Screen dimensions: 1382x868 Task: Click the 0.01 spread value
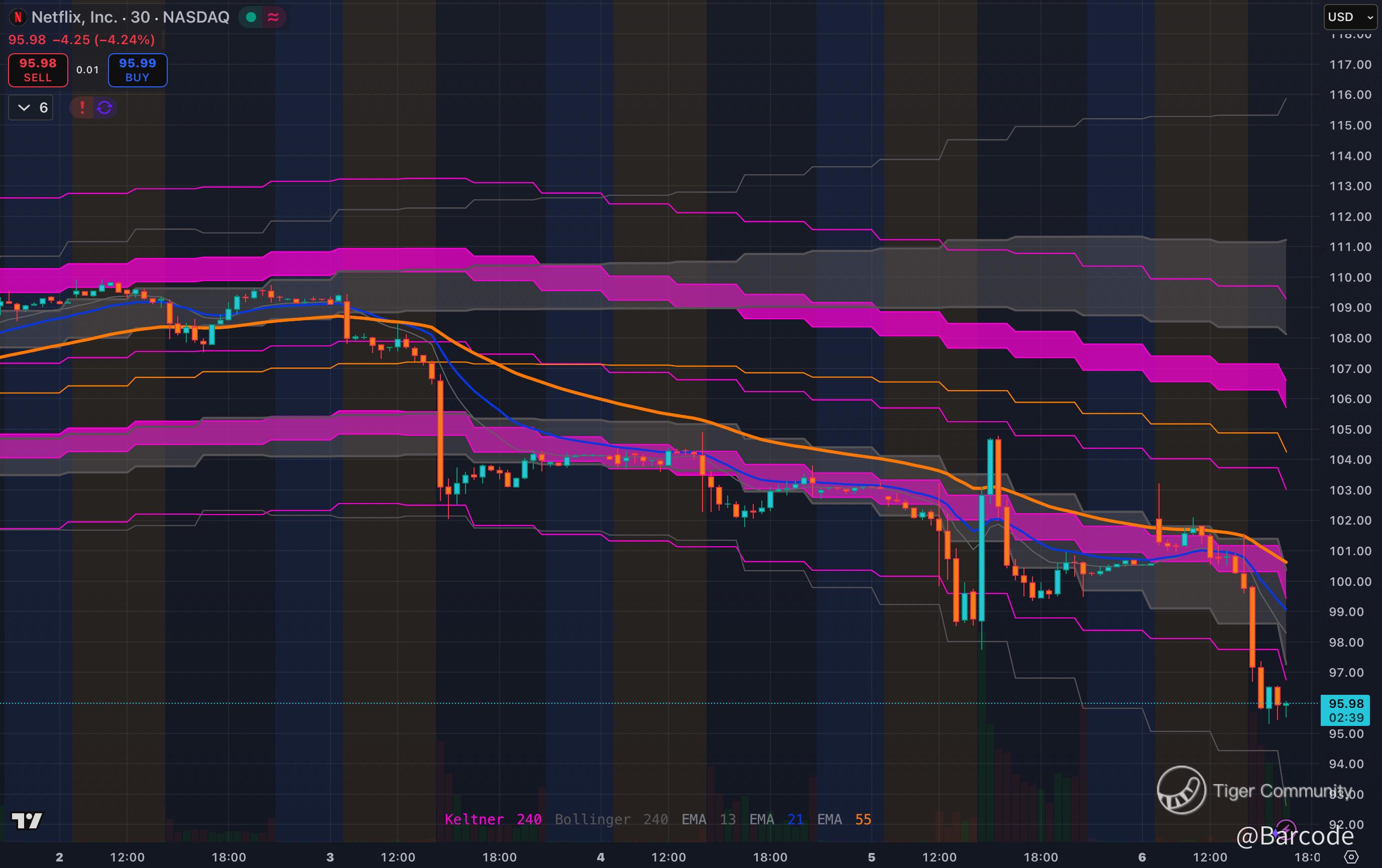(87, 70)
